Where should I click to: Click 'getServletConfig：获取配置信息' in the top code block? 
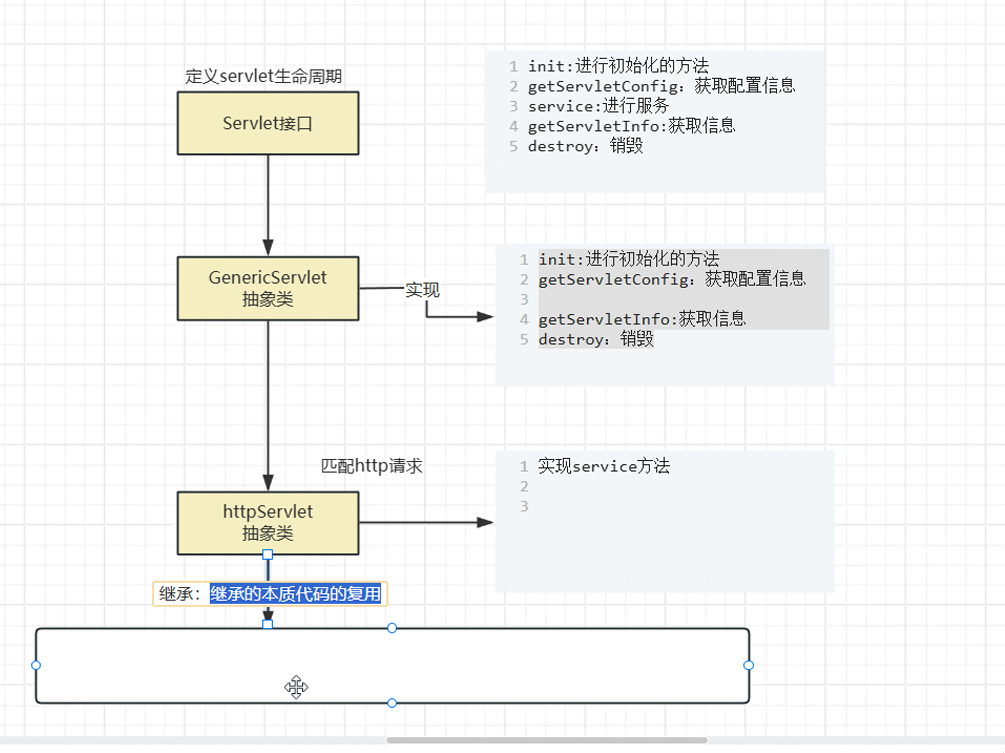point(661,86)
